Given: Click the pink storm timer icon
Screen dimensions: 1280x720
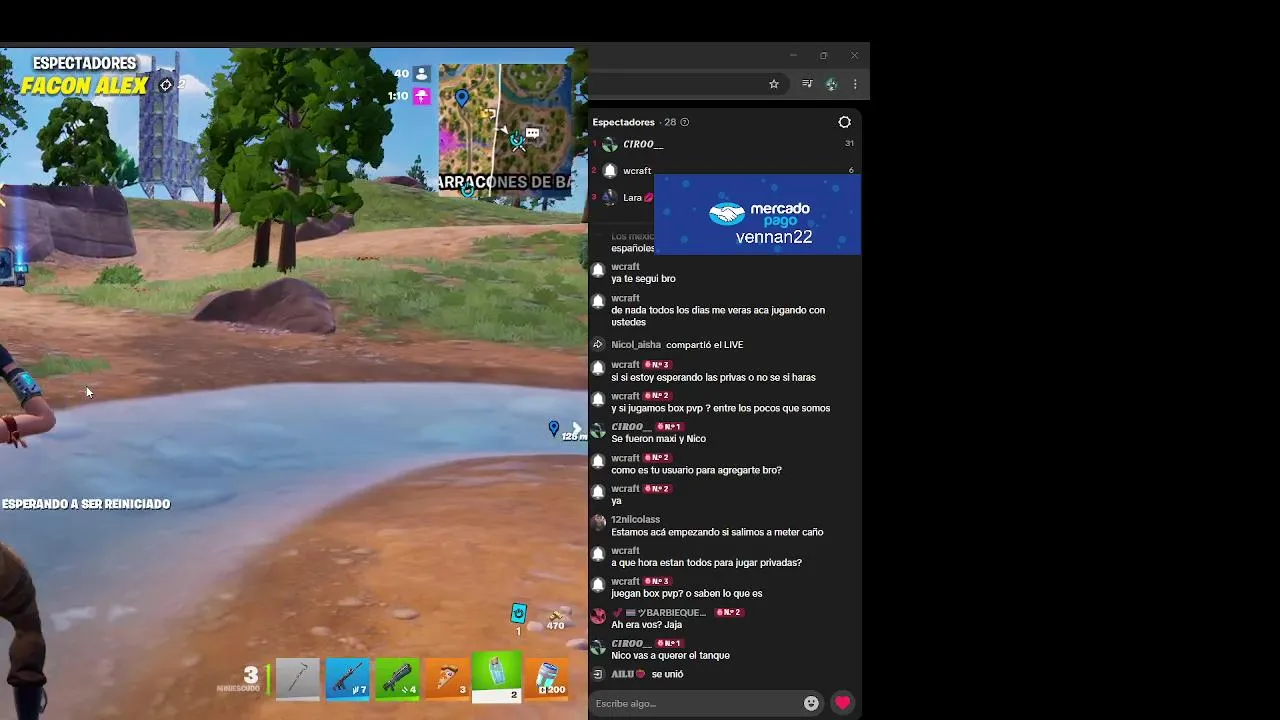Looking at the screenshot, I should [x=422, y=96].
